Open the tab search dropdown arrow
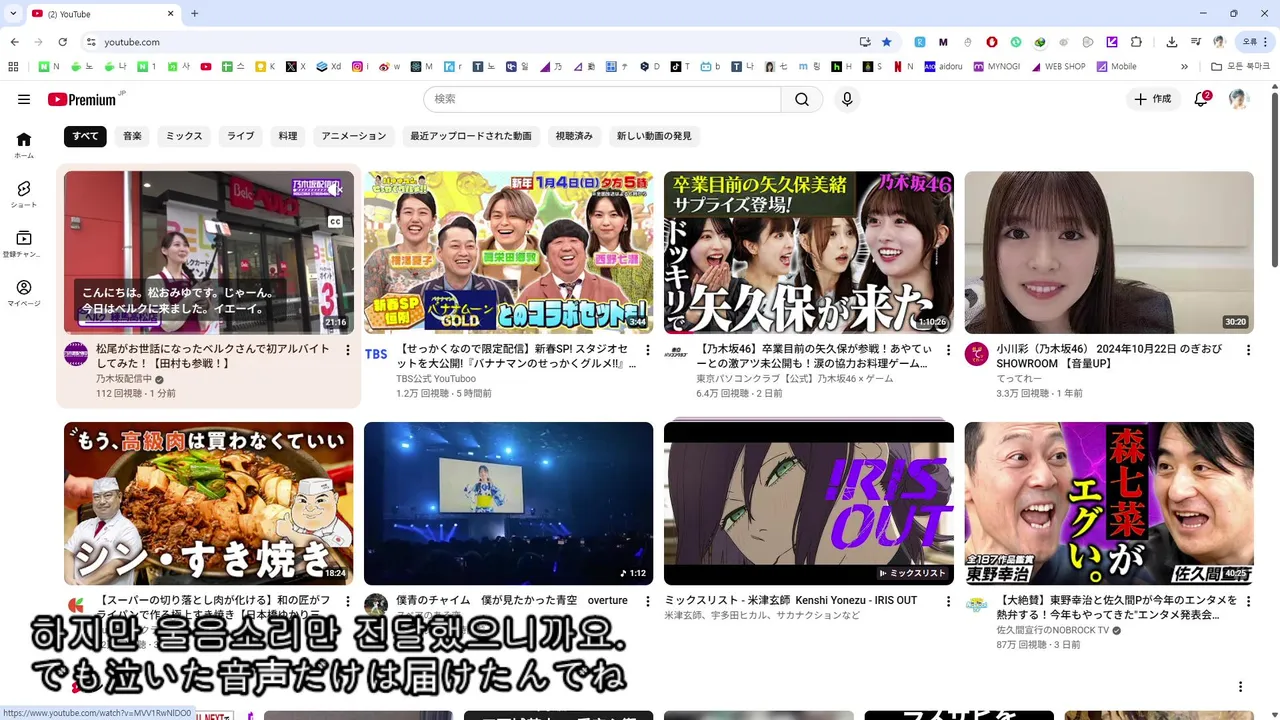The height and width of the screenshot is (720, 1280). (x=11, y=13)
